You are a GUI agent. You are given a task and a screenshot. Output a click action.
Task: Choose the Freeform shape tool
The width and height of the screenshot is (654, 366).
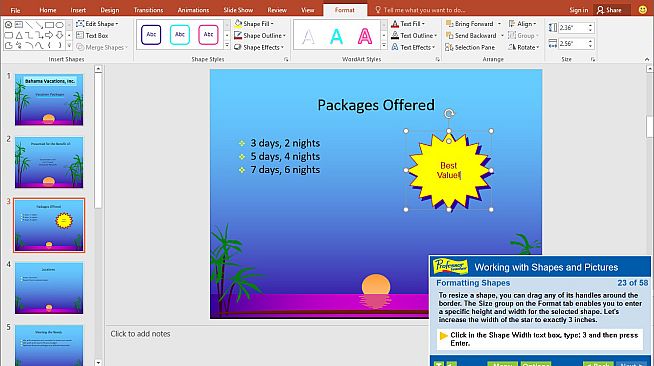(x=8, y=45)
